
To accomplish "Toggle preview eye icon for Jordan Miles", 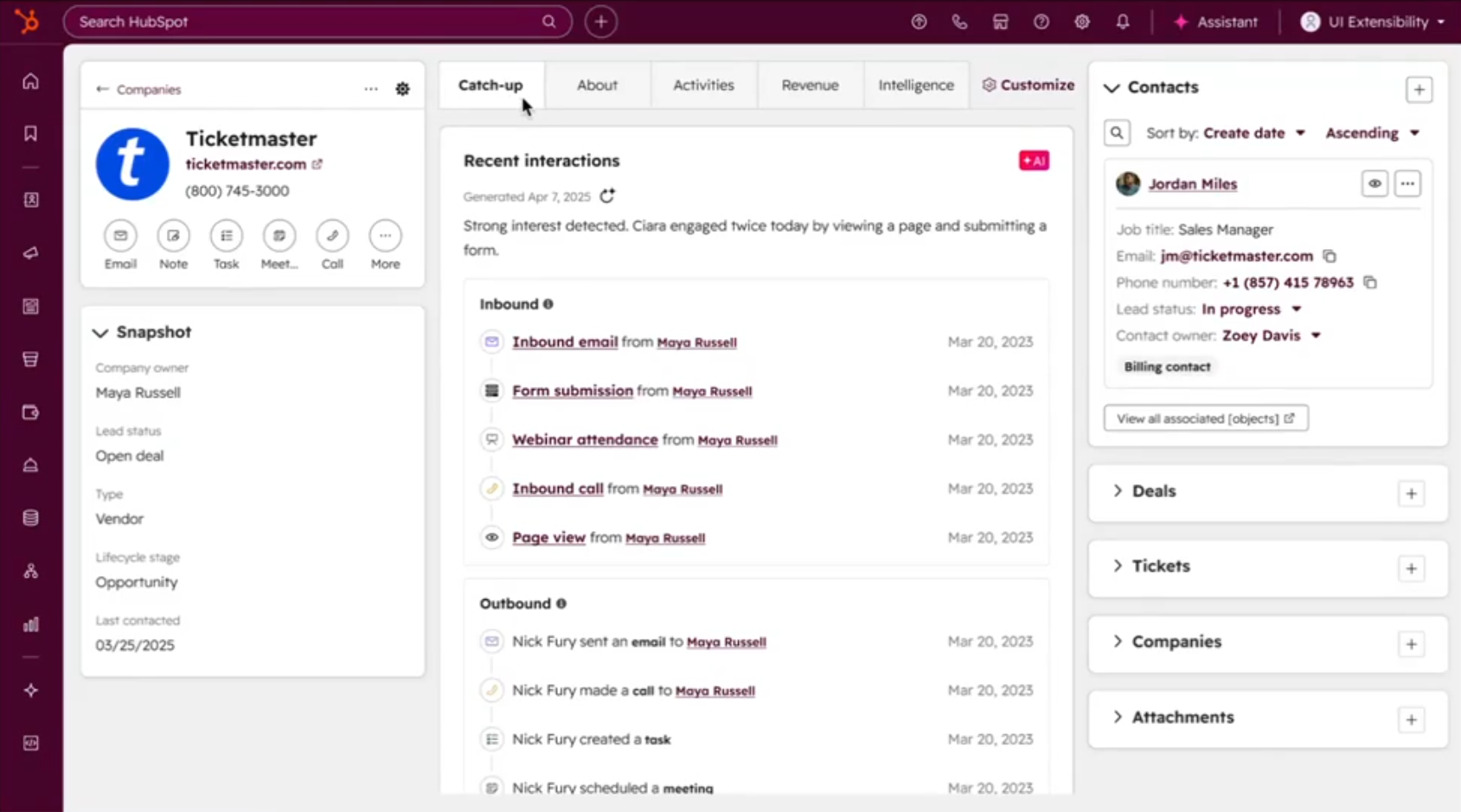I will click(1374, 183).
